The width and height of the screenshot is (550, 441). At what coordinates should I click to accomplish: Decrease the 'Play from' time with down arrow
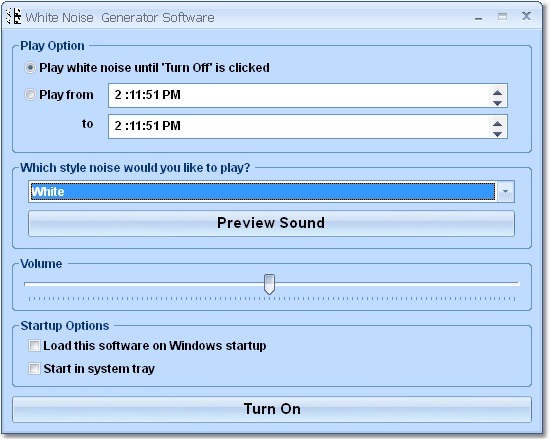click(497, 103)
